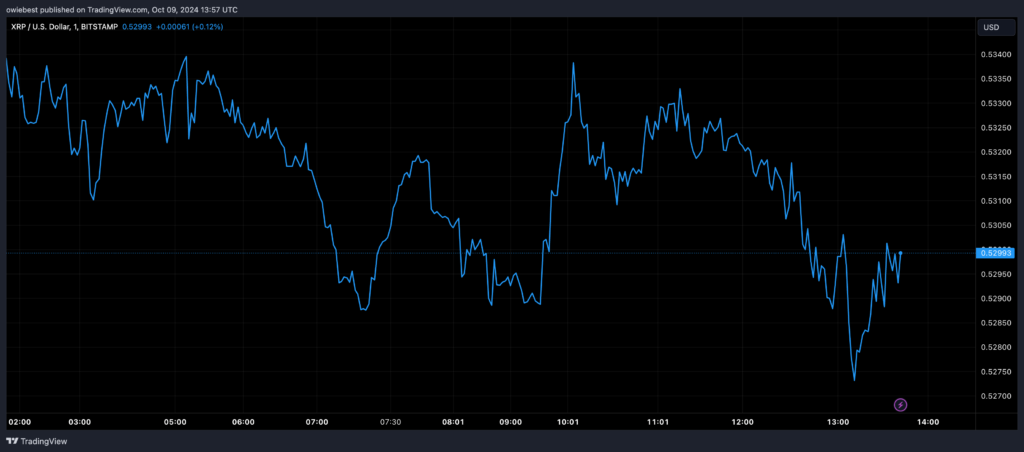Viewport: 1024px width, 452px height.
Task: Click the 14:00 time axis label
Action: tap(927, 422)
